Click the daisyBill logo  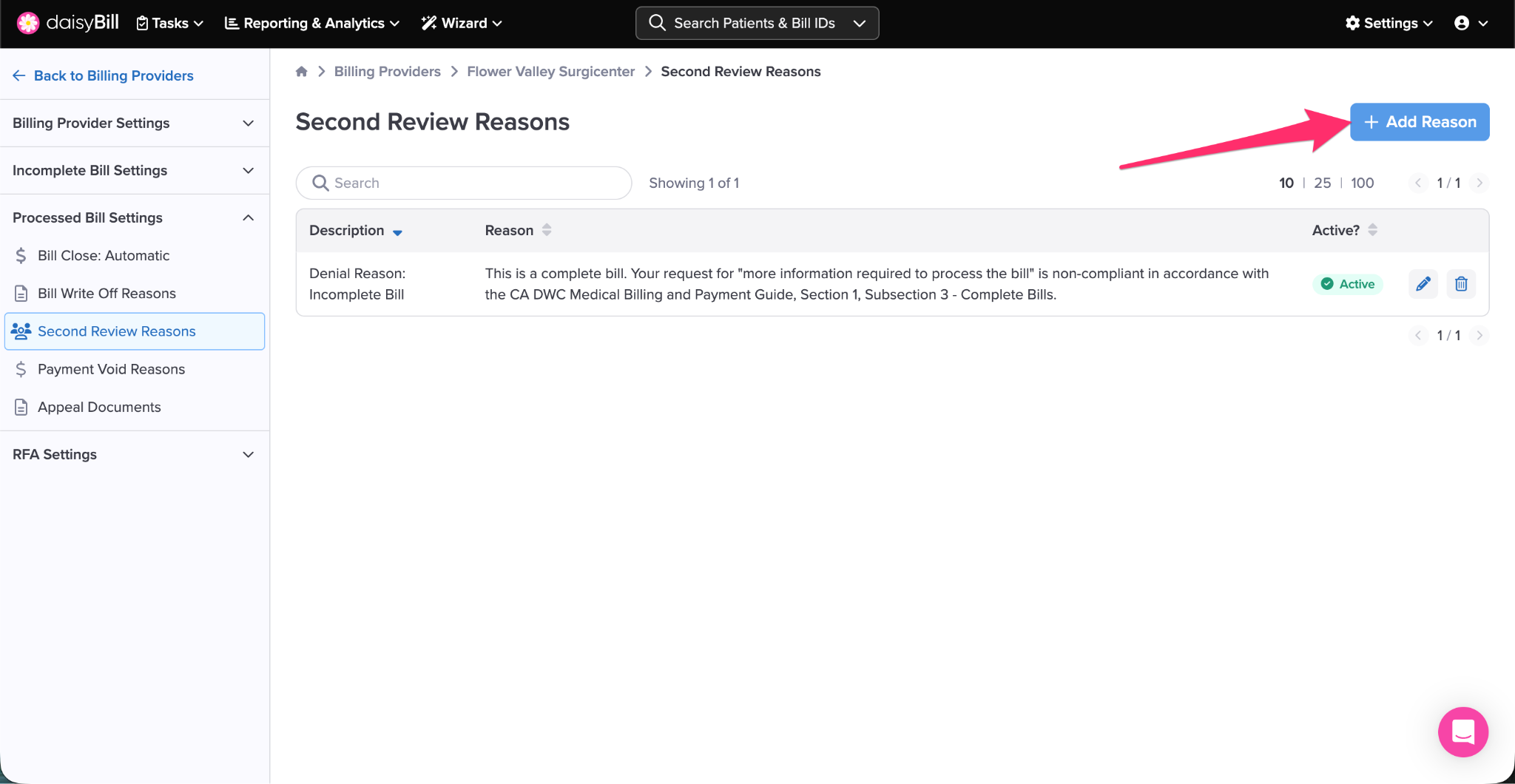(x=68, y=23)
